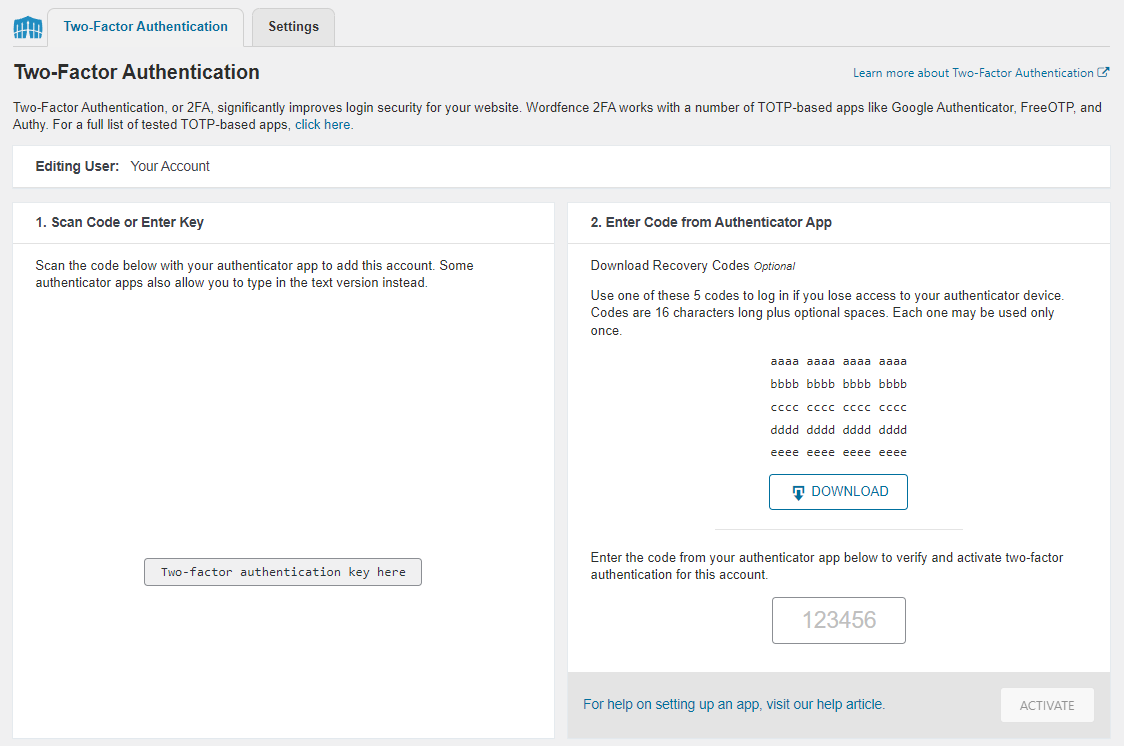Click the Two-Factor Authentication page title

click(x=136, y=72)
